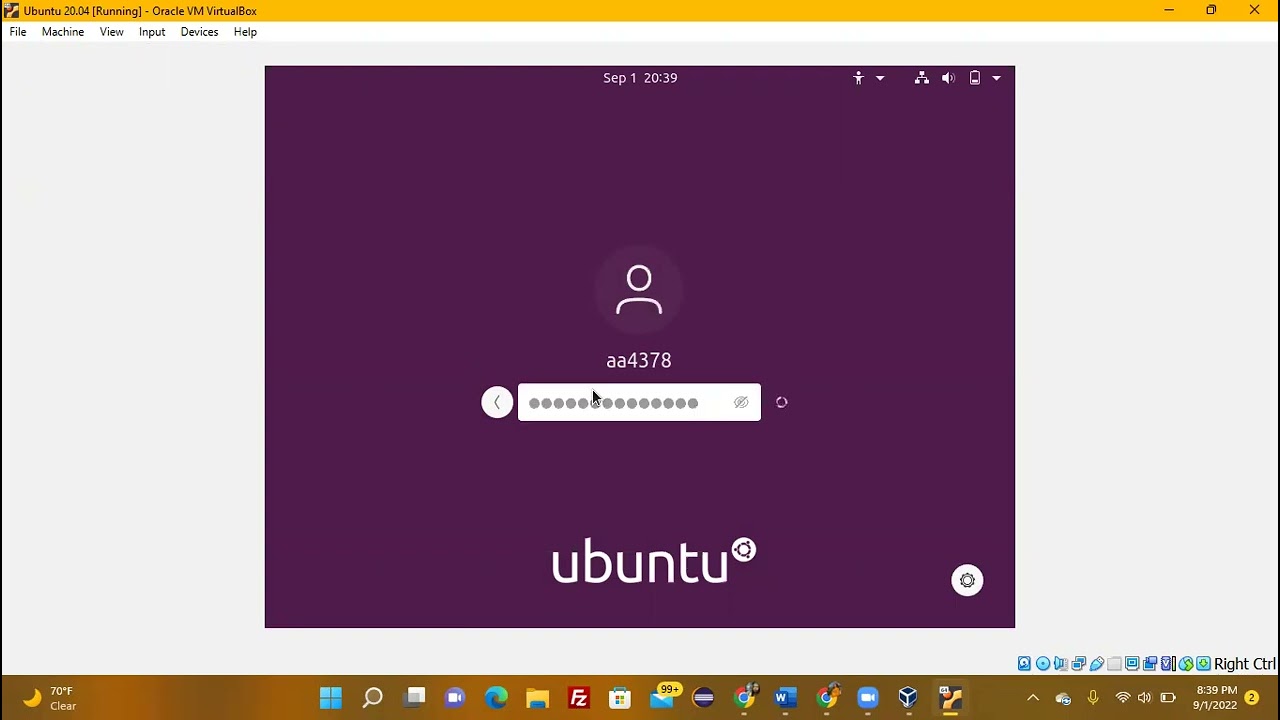Click the Right Ctrl host key label

(1244, 664)
